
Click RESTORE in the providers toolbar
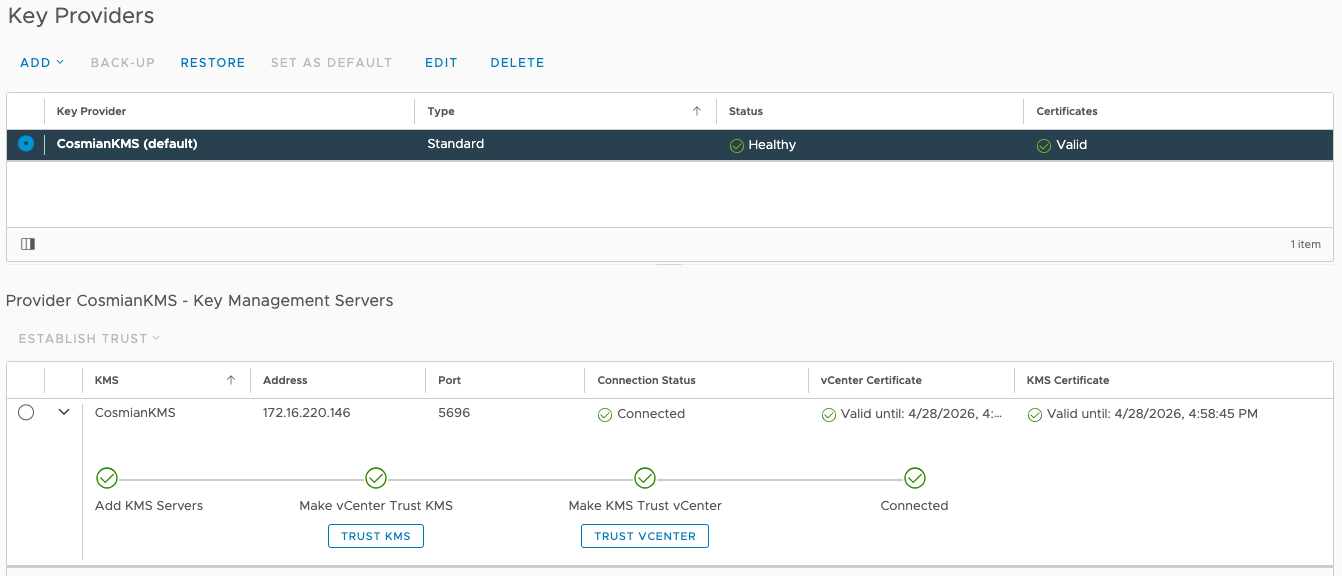click(213, 62)
